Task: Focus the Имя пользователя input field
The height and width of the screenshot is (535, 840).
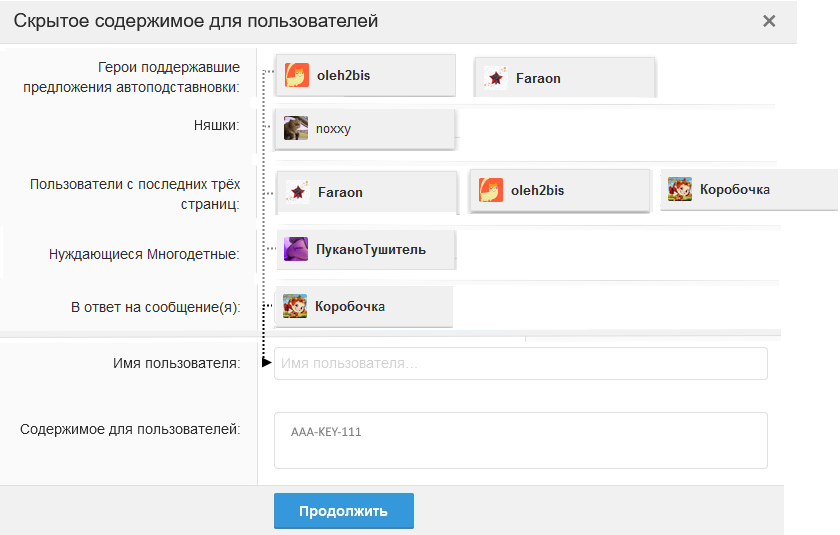Action: [x=521, y=364]
